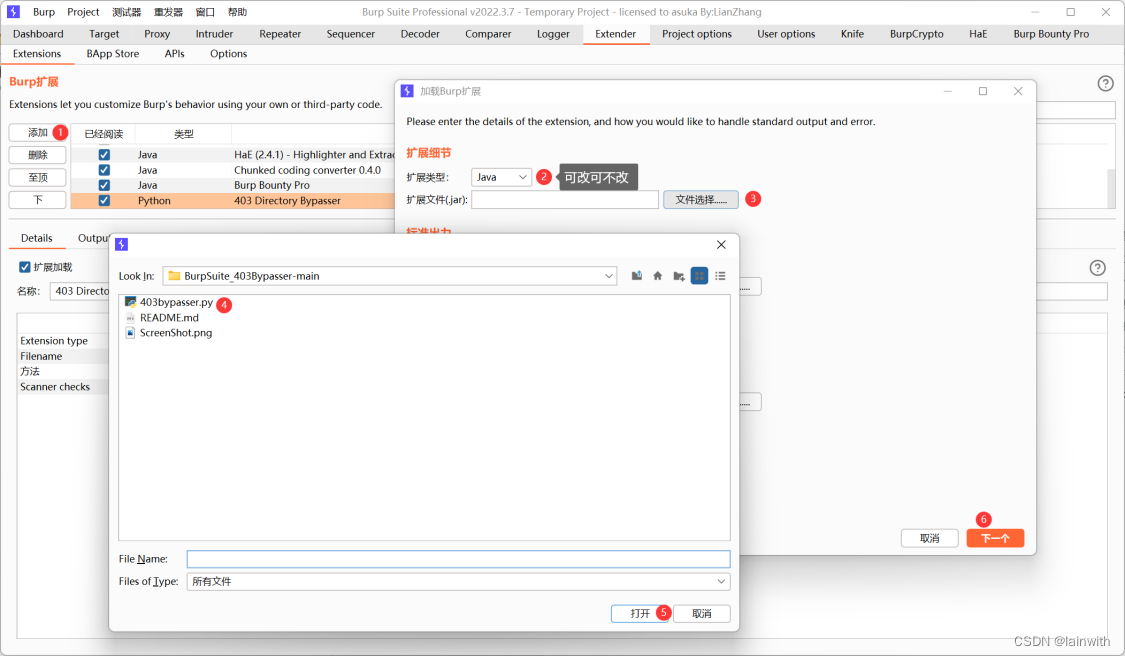This screenshot has width=1125, height=656.
Task: Select the ScreenShot.png file icon
Action: click(x=131, y=332)
